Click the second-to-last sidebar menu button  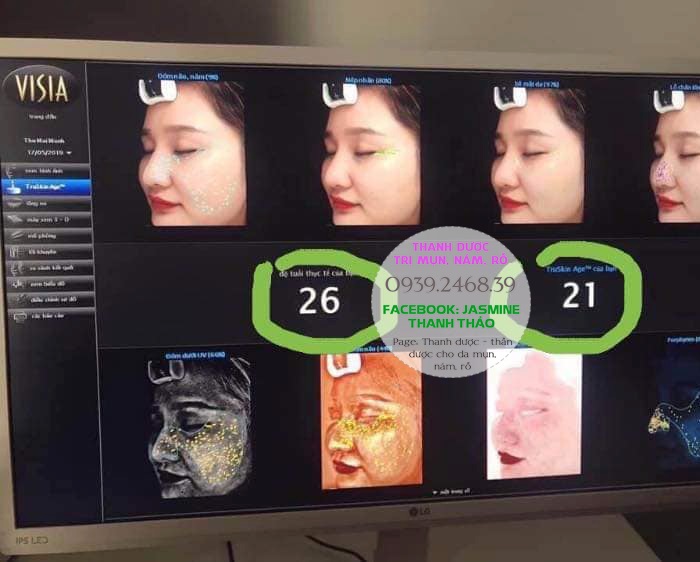point(50,299)
